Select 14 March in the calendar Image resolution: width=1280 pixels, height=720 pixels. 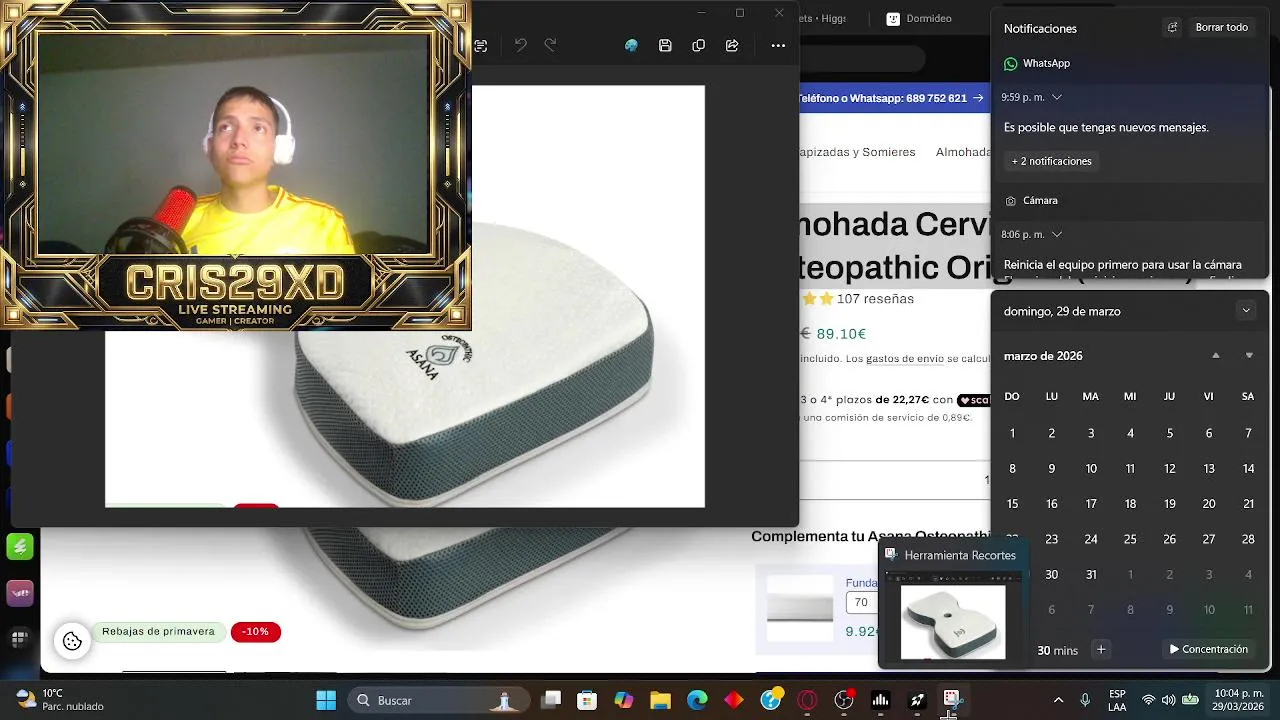[1248, 469]
